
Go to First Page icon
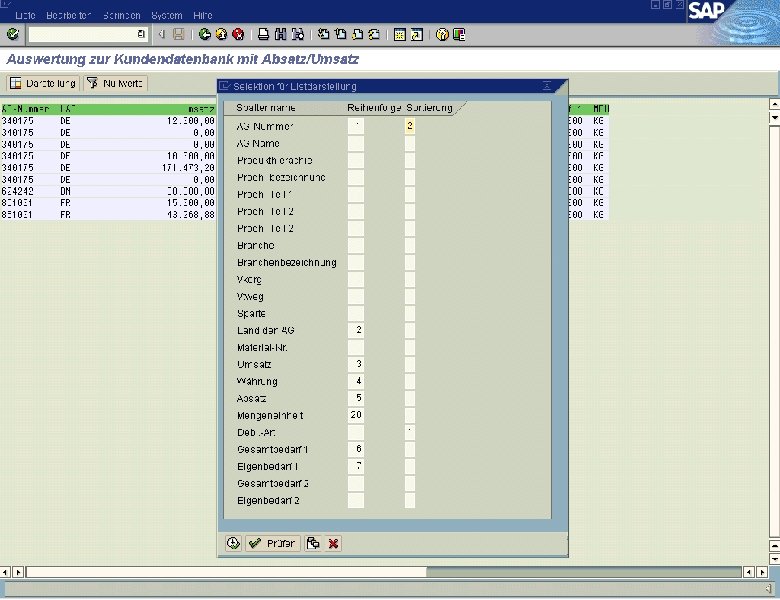pyautogui.click(x=323, y=34)
